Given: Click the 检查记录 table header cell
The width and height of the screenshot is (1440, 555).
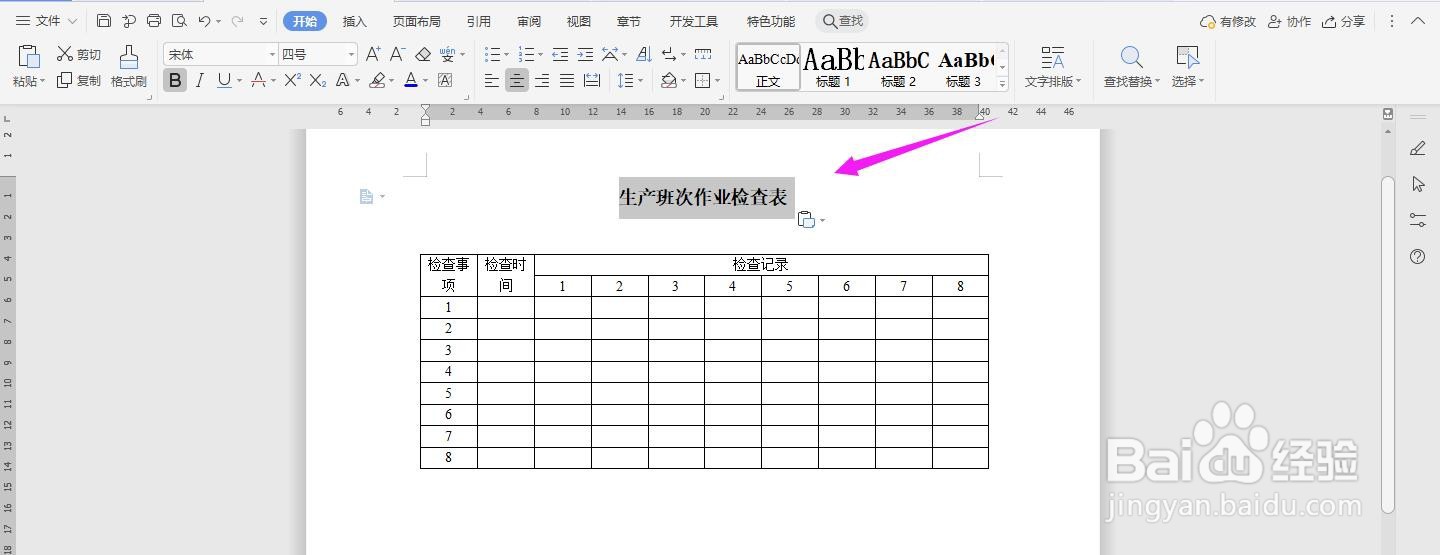Looking at the screenshot, I should pos(761,265).
